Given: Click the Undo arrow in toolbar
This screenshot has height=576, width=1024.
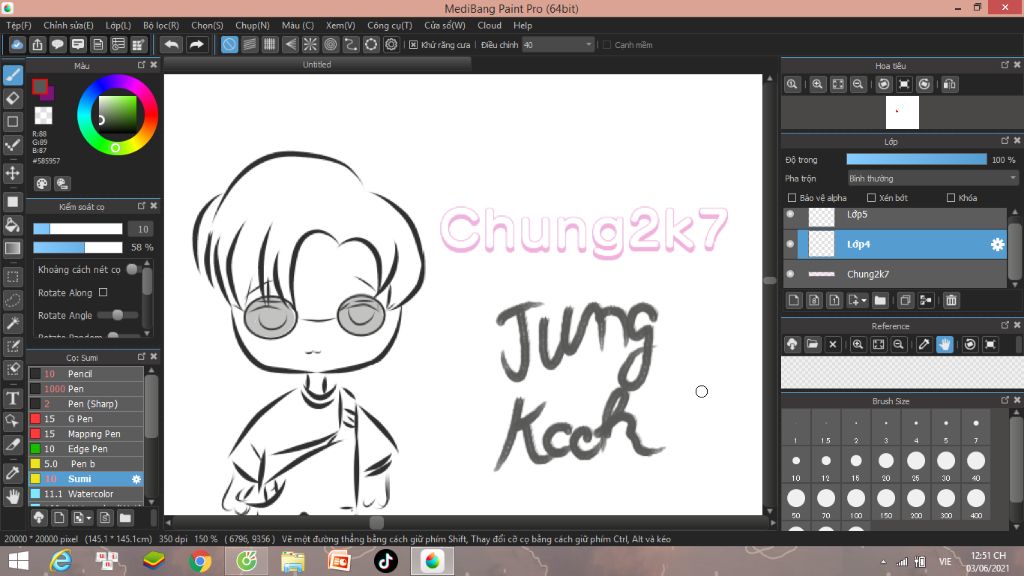Looking at the screenshot, I should pos(171,44).
